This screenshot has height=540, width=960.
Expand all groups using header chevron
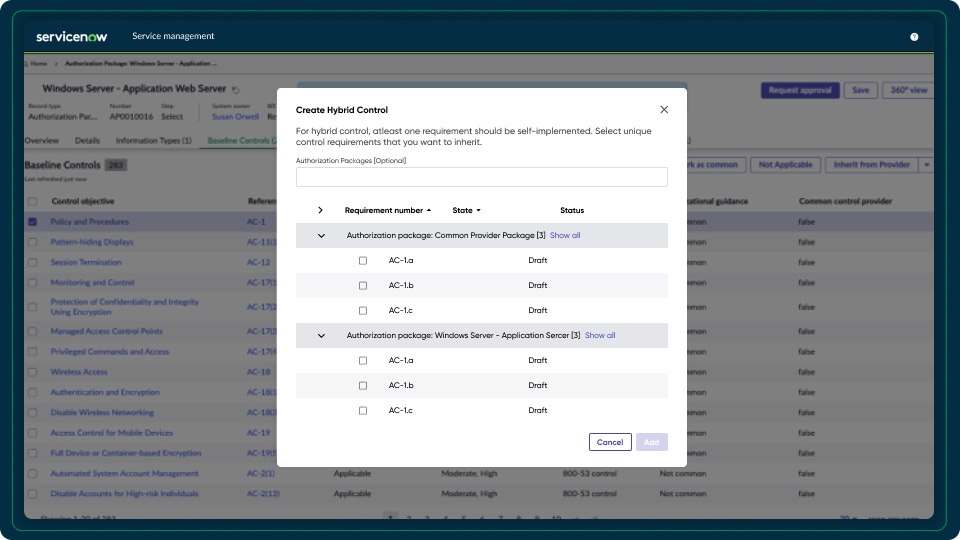(x=320, y=211)
